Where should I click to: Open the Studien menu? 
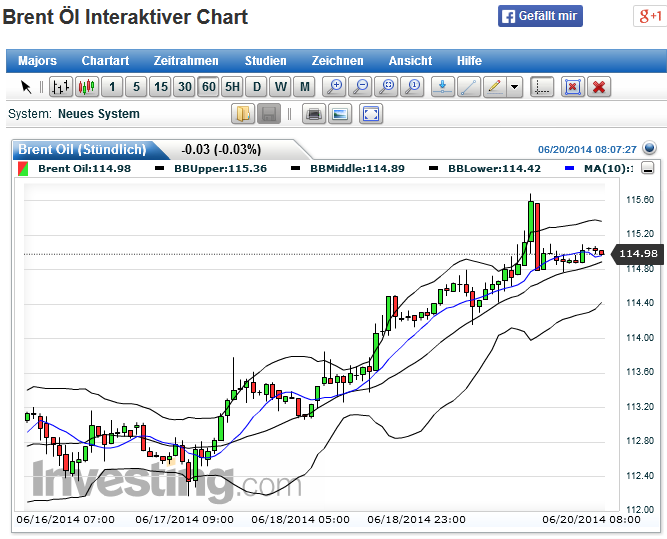click(265, 61)
